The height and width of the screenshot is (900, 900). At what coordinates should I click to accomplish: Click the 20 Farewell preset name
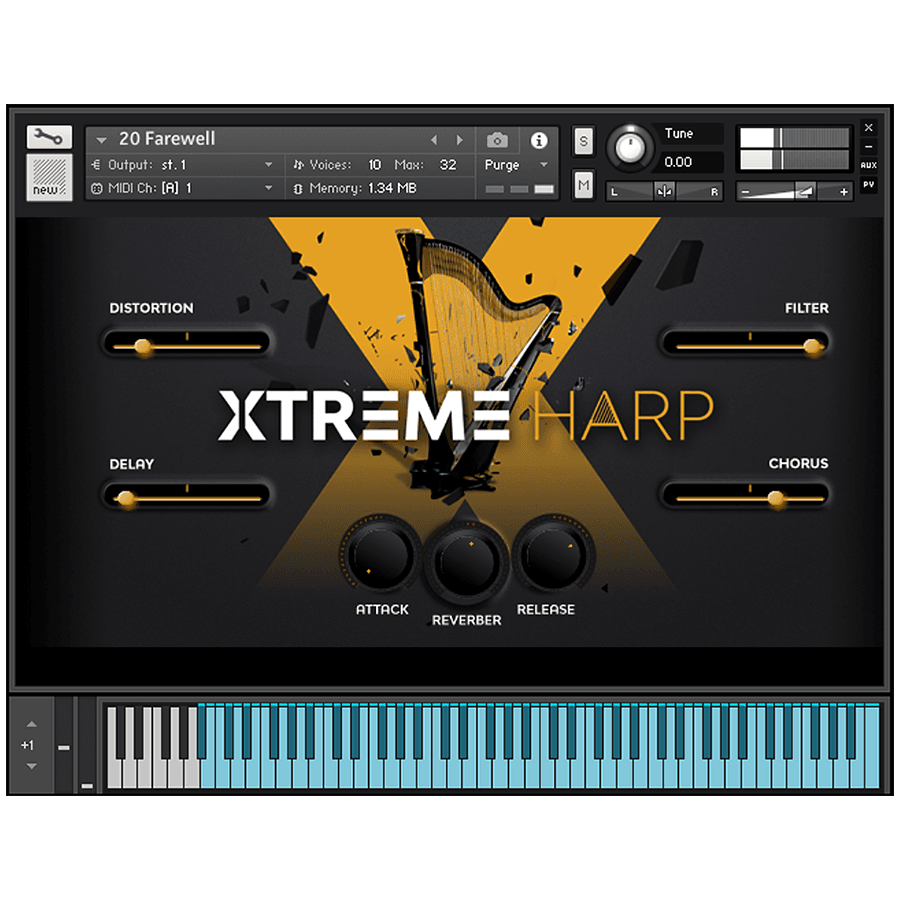point(172,139)
